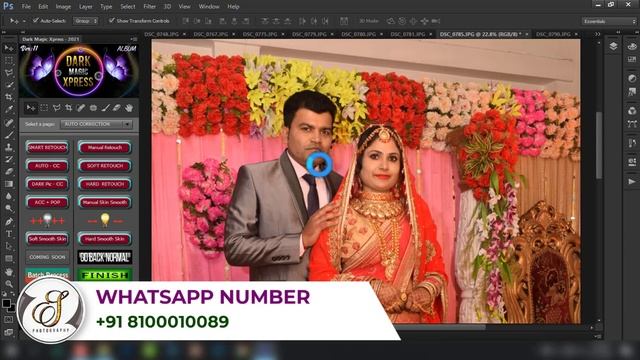Click the marquee icon in Dark Magic panel
The height and width of the screenshot is (360, 640).
[x=44, y=108]
